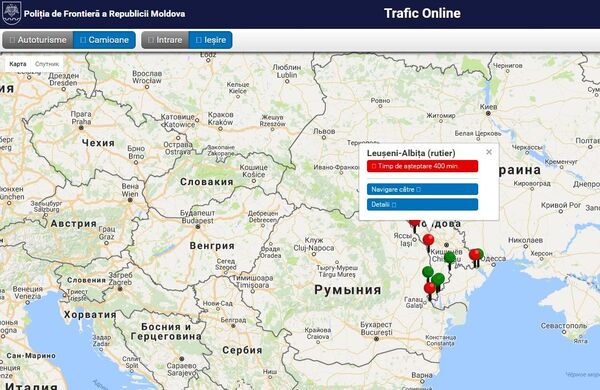
Task: Select the green pin over the Chișinău label
Action: point(450,258)
